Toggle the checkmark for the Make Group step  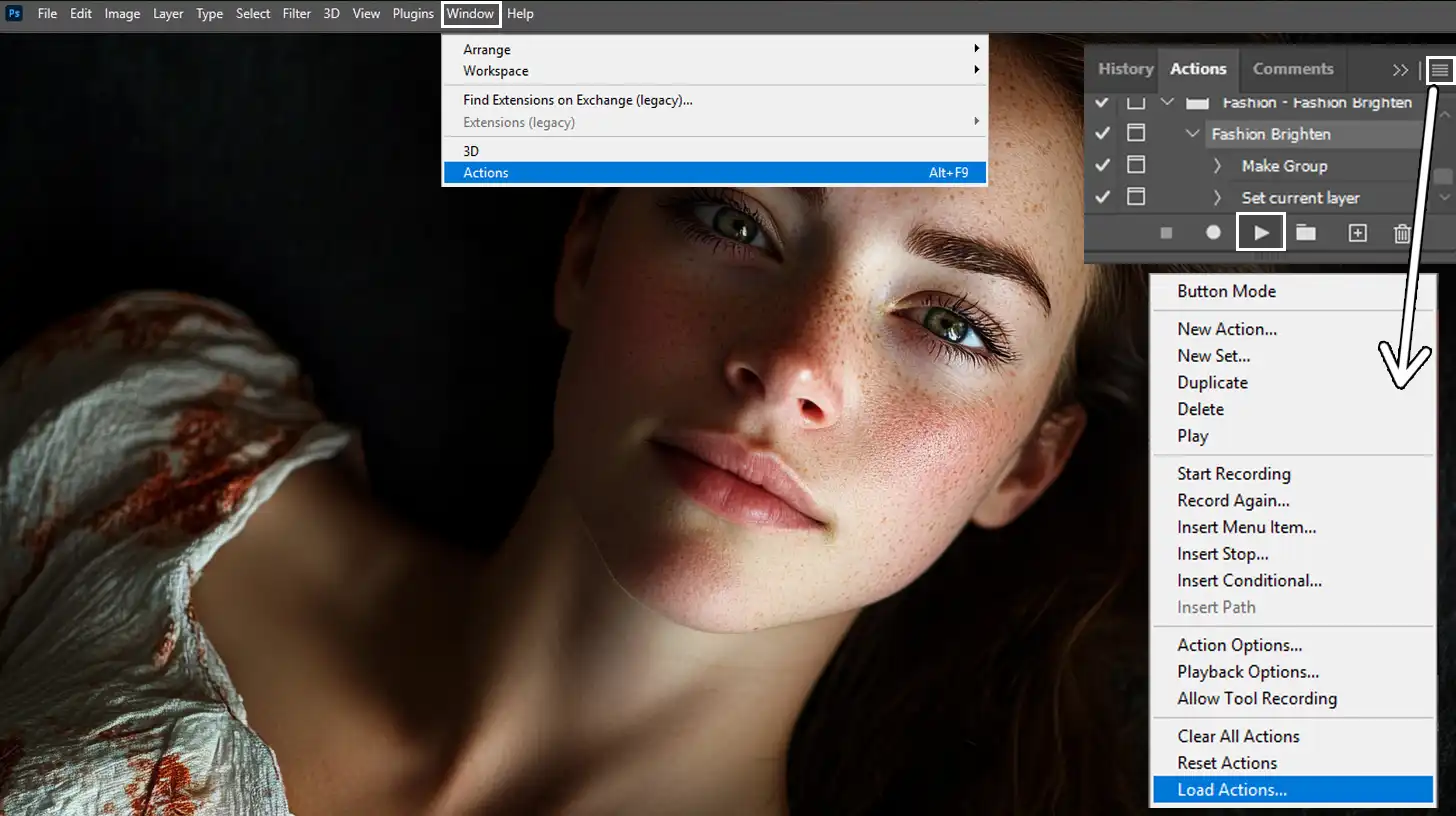(1102, 165)
